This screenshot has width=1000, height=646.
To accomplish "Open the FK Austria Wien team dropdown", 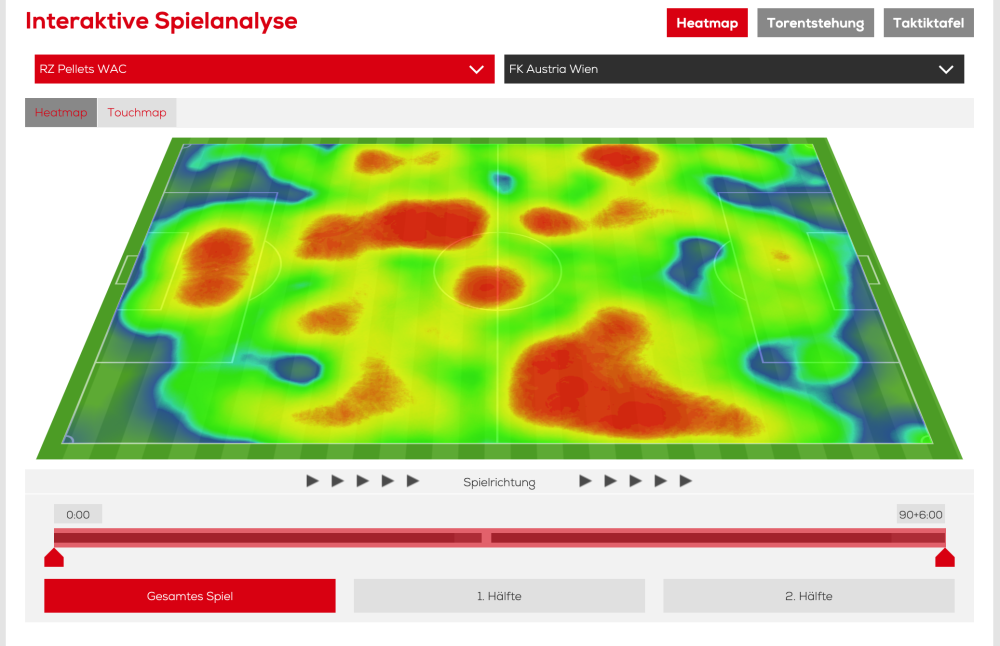I will coord(733,69).
